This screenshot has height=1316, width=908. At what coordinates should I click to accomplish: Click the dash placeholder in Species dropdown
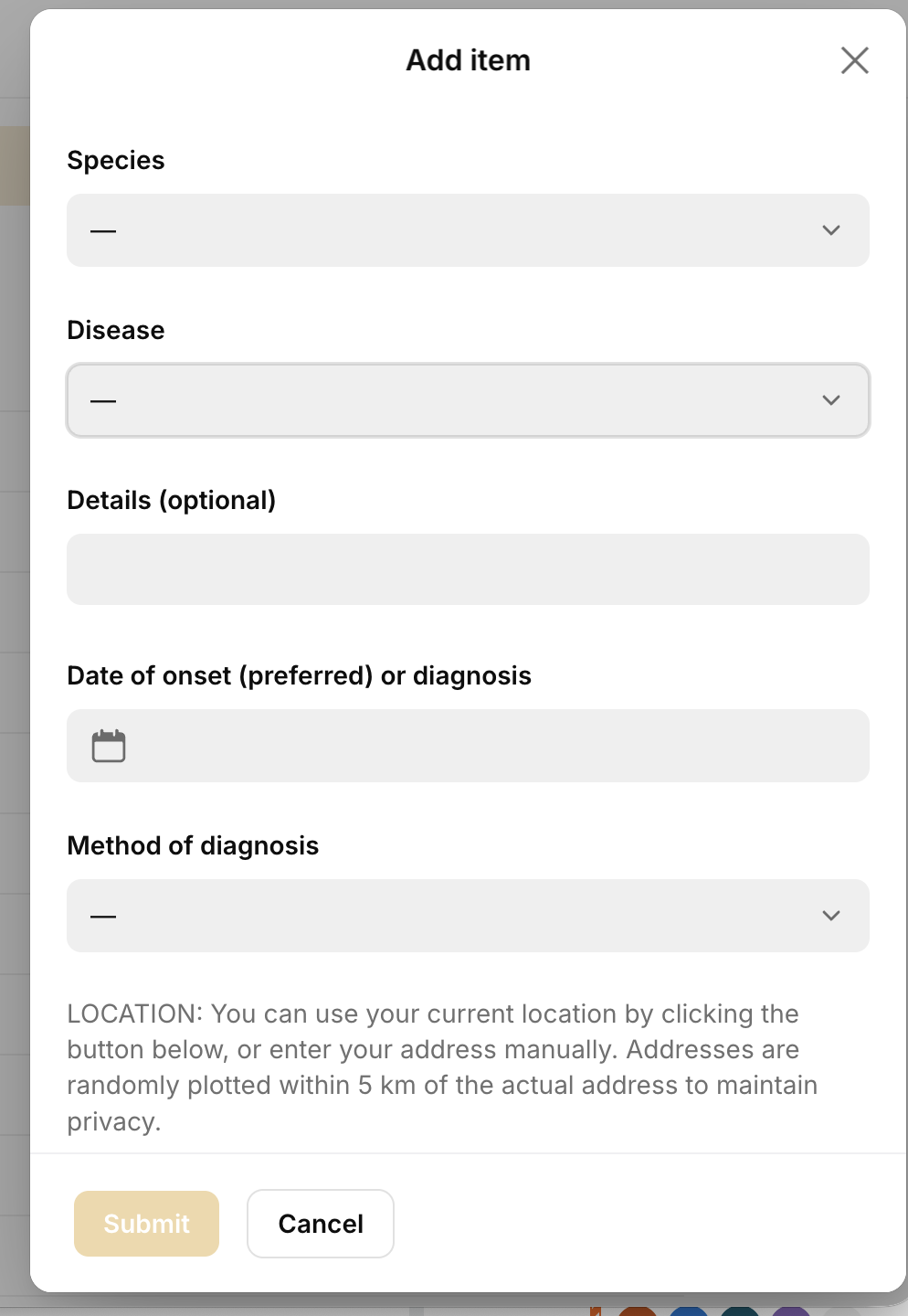pyautogui.click(x=103, y=231)
